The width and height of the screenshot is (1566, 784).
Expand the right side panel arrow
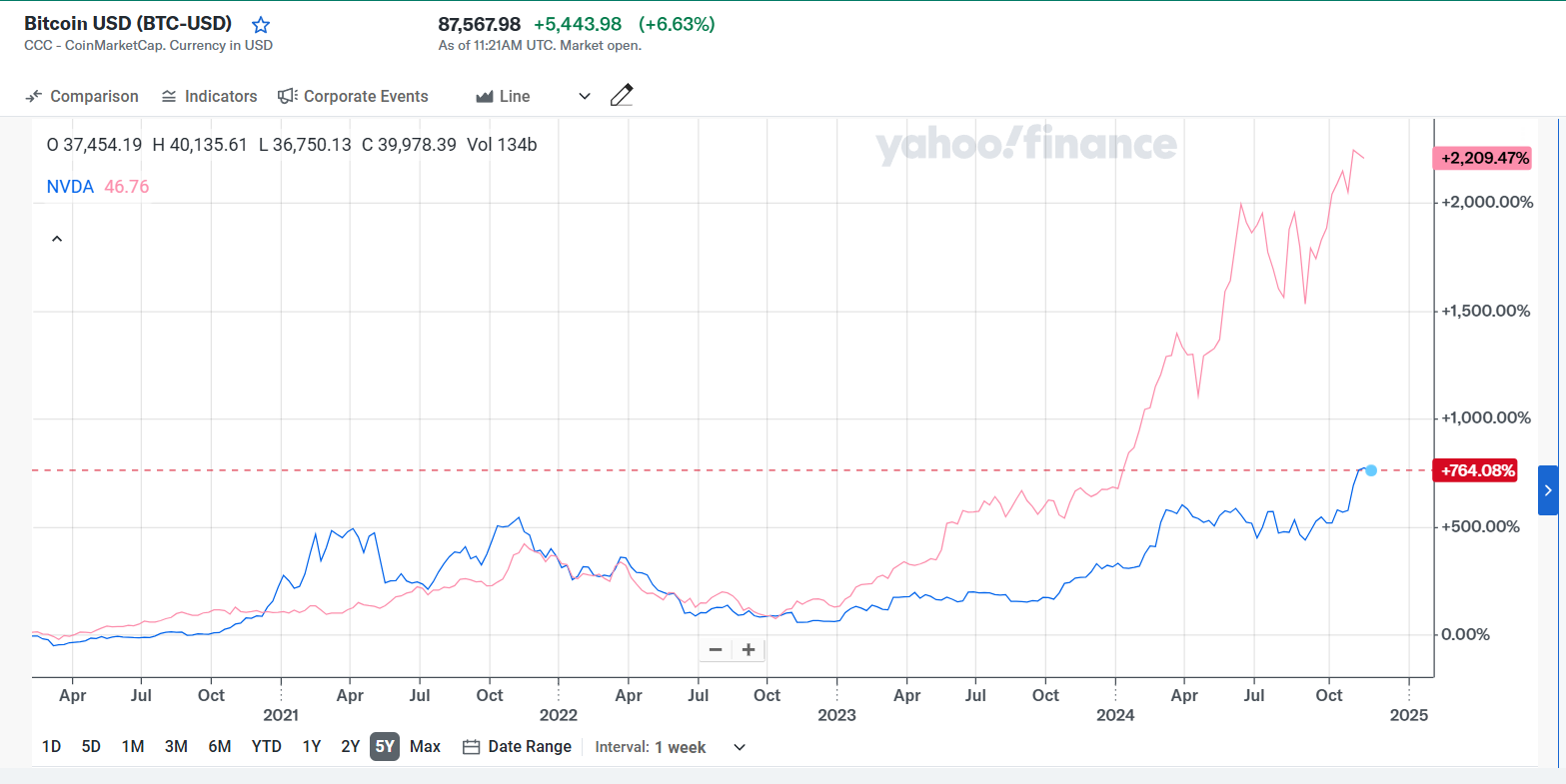[x=1548, y=490]
